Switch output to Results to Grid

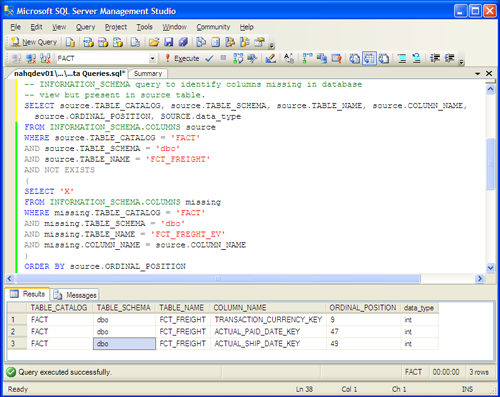click(369, 59)
